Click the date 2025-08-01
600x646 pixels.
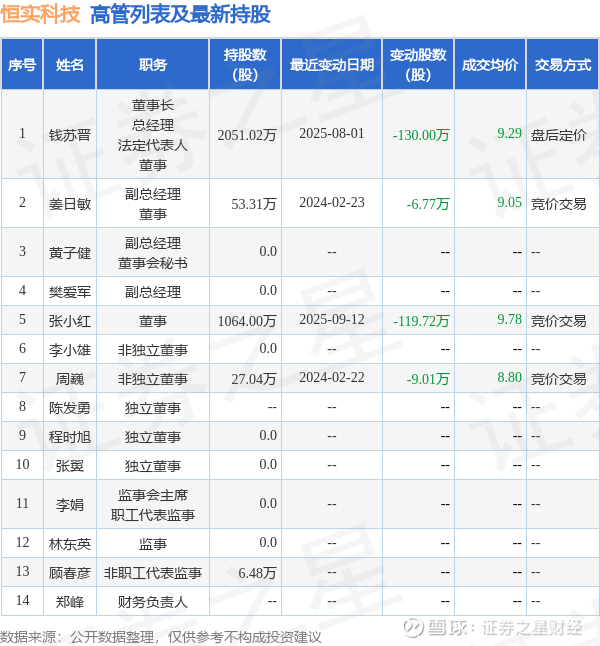[332, 133]
